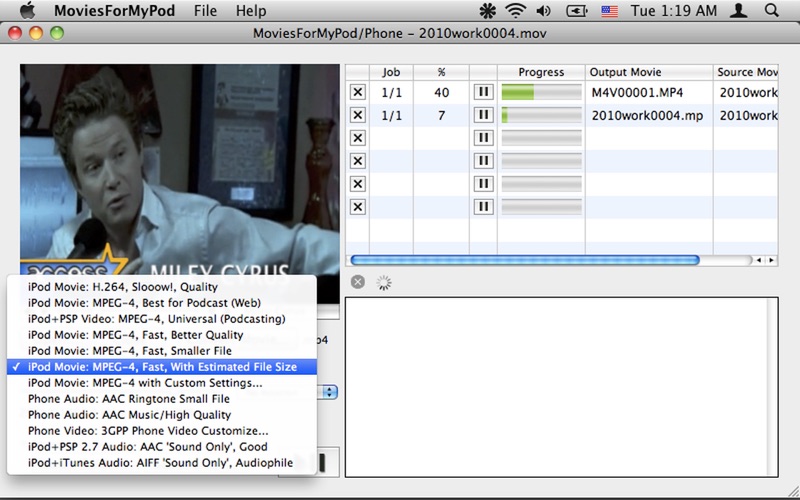Cancel the 2010work0004.mp job
The image size is (800, 500).
click(357, 115)
